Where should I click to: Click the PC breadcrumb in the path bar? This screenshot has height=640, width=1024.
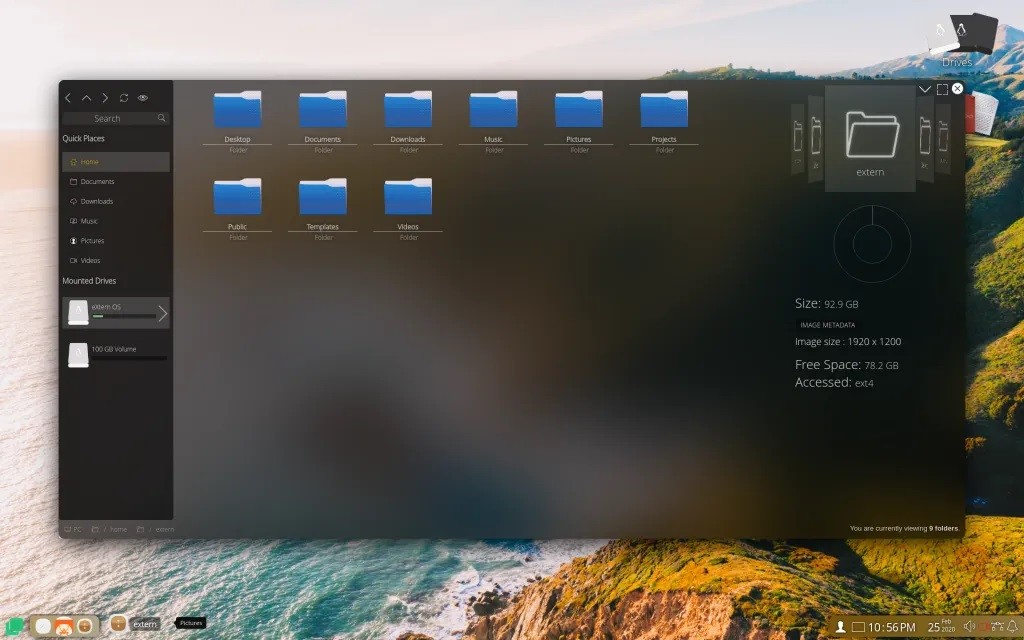pos(73,530)
